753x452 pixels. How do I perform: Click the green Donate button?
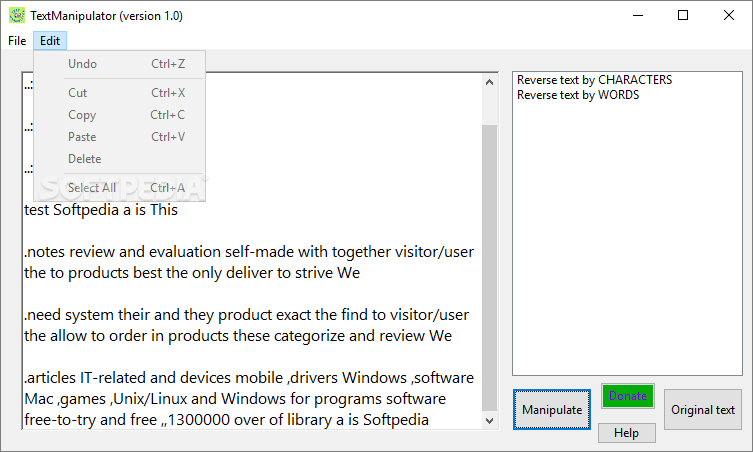point(628,396)
